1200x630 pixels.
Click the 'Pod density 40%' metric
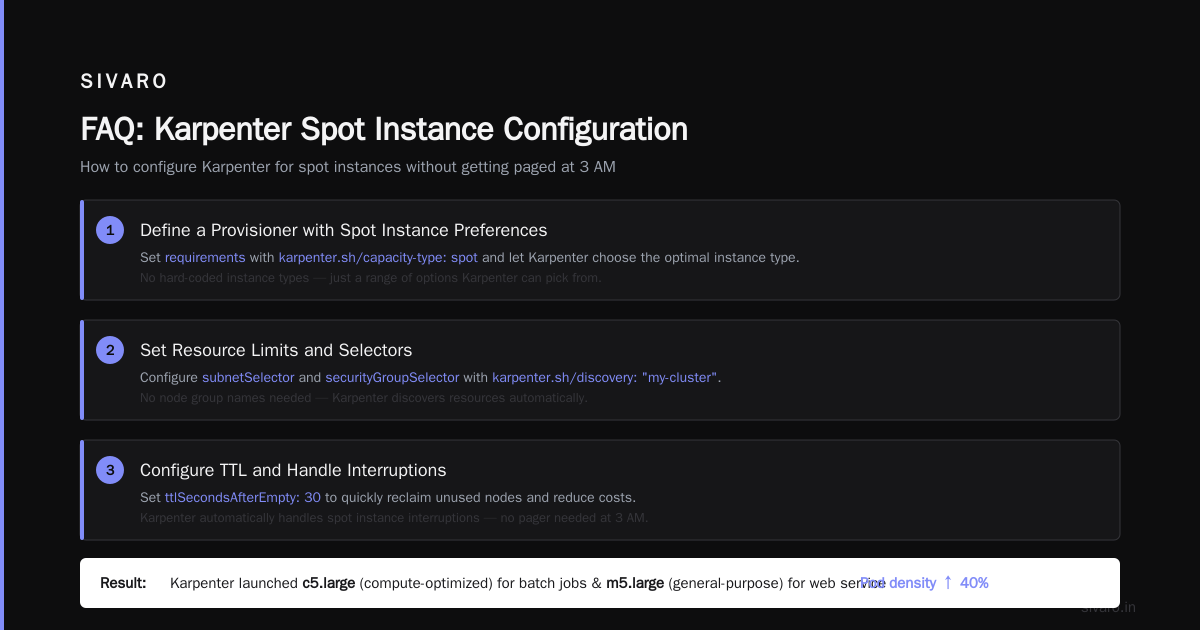(x=924, y=582)
